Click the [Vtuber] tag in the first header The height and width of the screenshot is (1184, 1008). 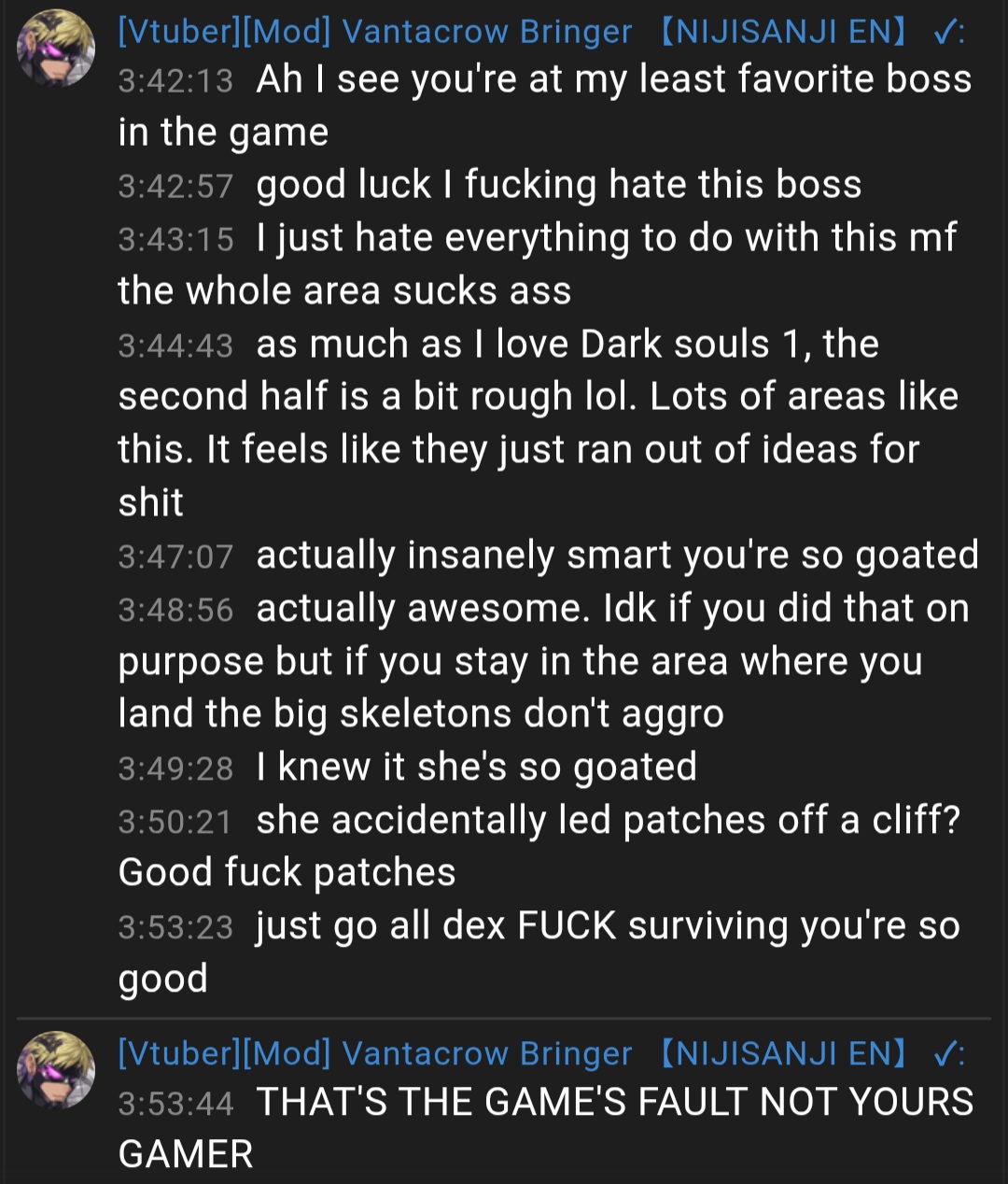[x=179, y=32]
